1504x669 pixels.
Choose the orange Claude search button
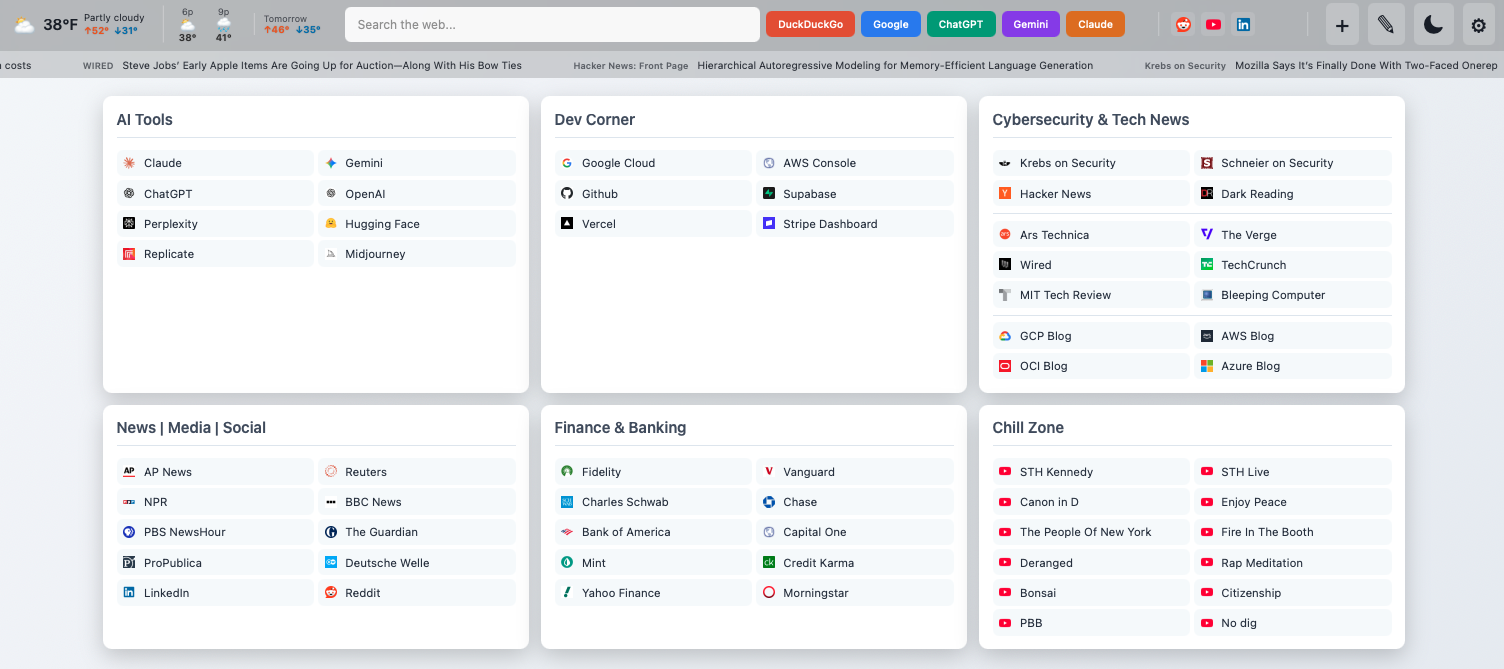tap(1095, 24)
